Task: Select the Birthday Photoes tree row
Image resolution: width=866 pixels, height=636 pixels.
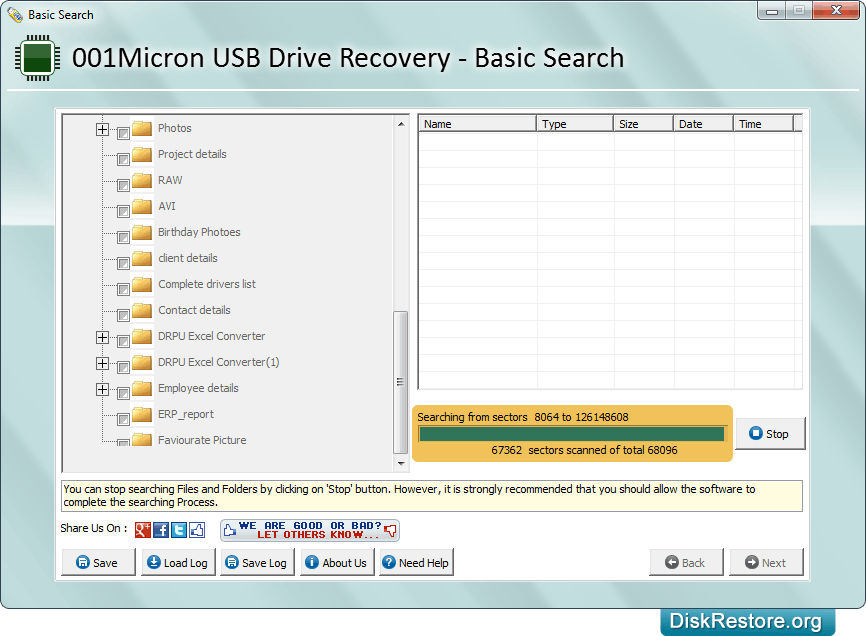Action: pos(199,232)
